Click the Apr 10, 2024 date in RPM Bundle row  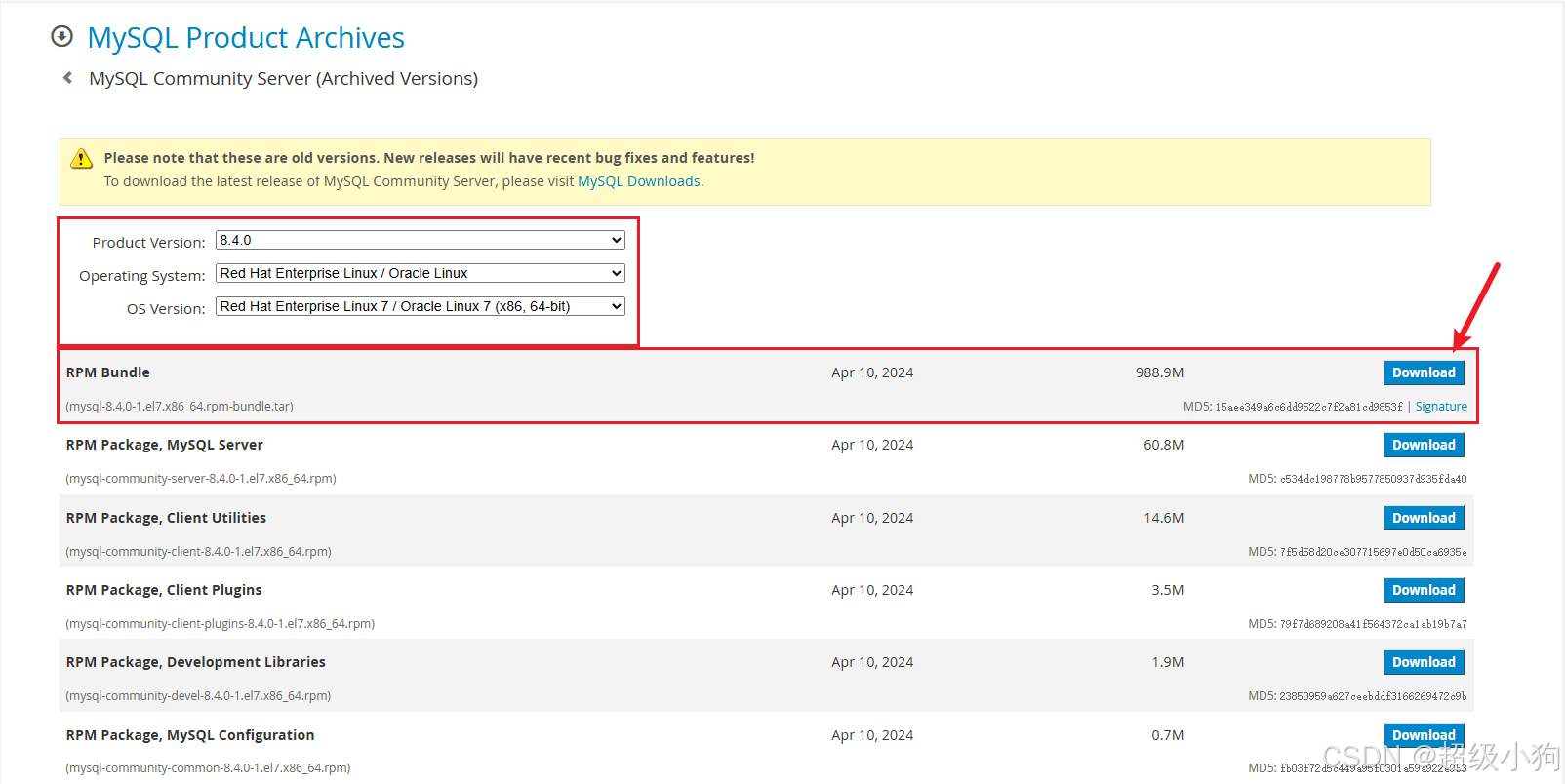pos(872,372)
